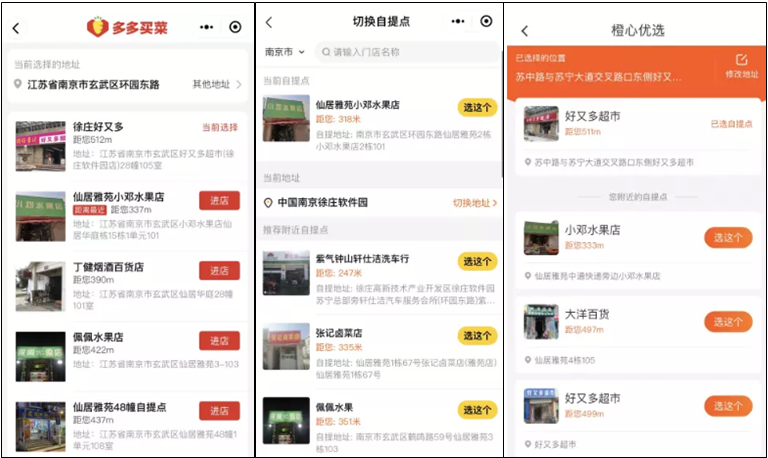Tap the circle close icon in 多多买菜
Screen dimensions: 768x458
(x=235, y=27)
